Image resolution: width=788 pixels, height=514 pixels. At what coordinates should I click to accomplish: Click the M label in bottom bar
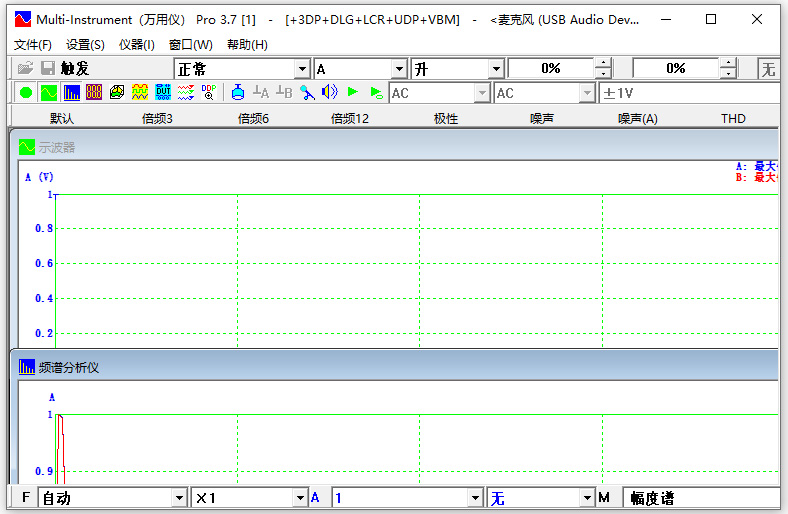pos(604,497)
